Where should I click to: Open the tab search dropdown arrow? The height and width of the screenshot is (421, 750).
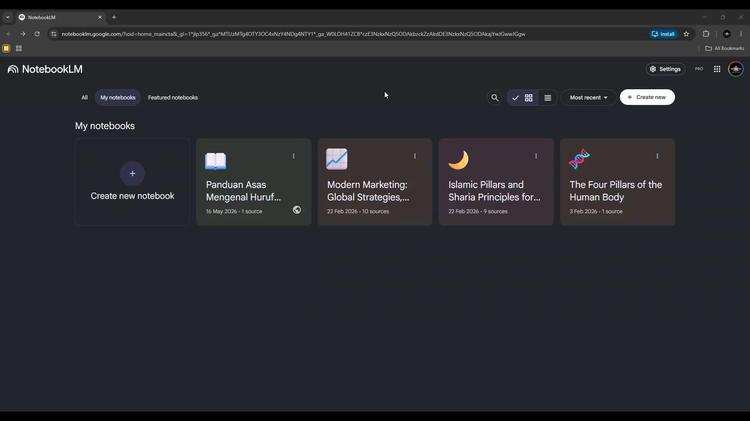pos(8,17)
